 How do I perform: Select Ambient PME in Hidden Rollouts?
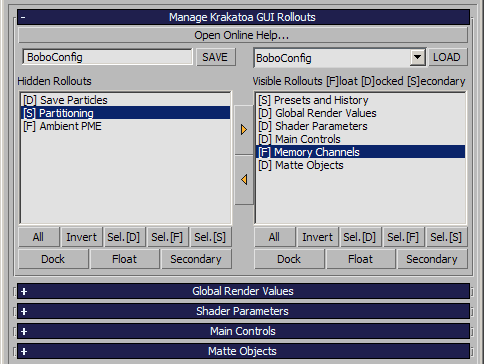click(126, 126)
